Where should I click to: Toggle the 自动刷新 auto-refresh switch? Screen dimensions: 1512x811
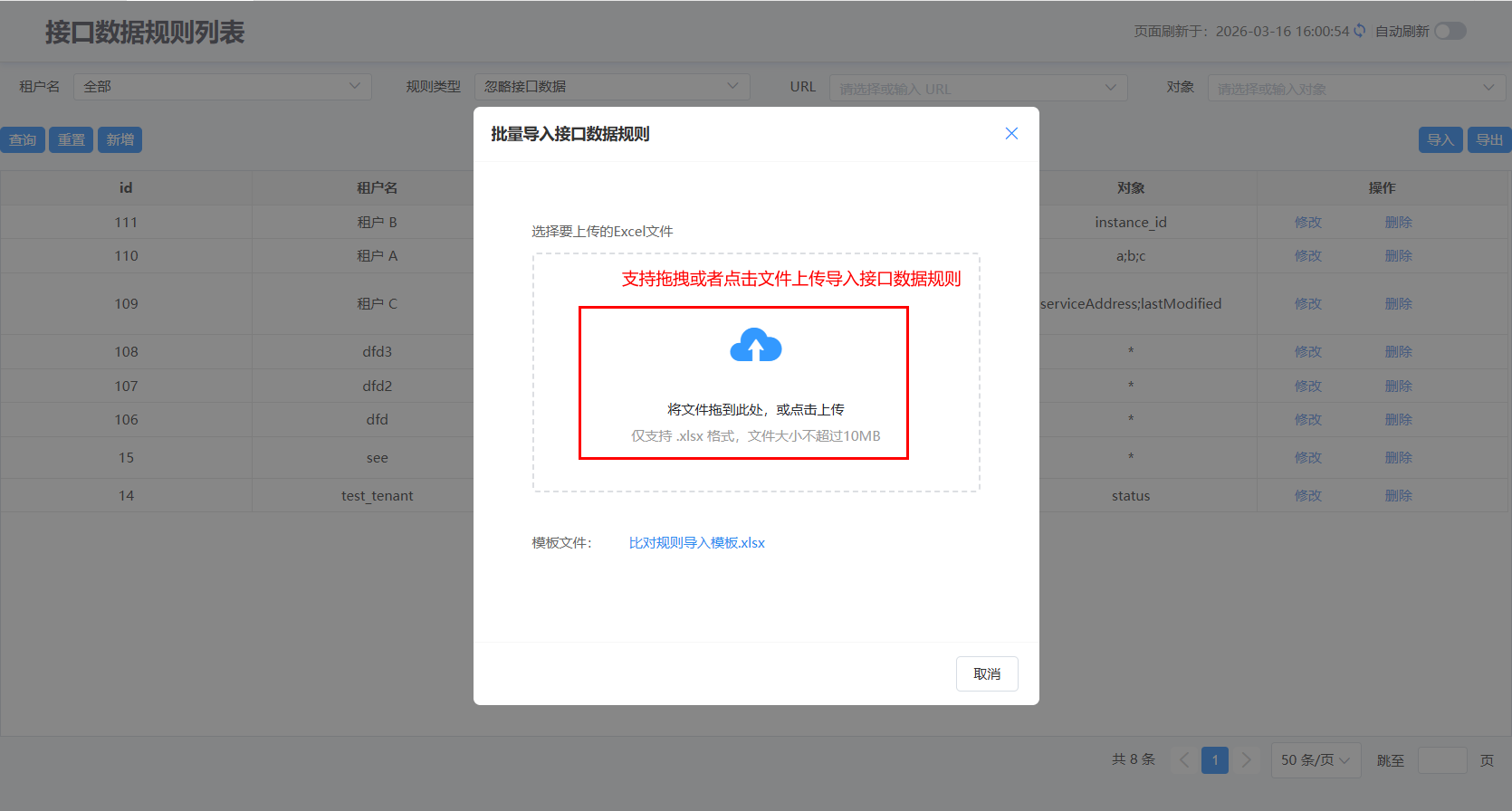[x=1450, y=31]
